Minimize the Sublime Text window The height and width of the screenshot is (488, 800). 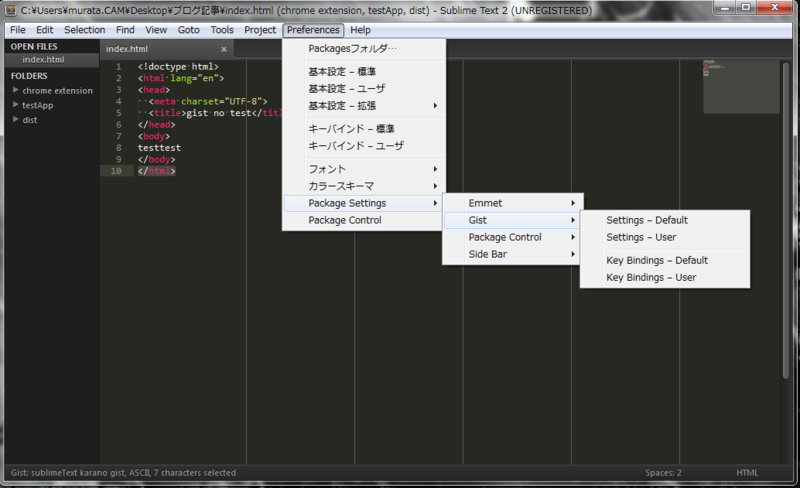(724, 7)
